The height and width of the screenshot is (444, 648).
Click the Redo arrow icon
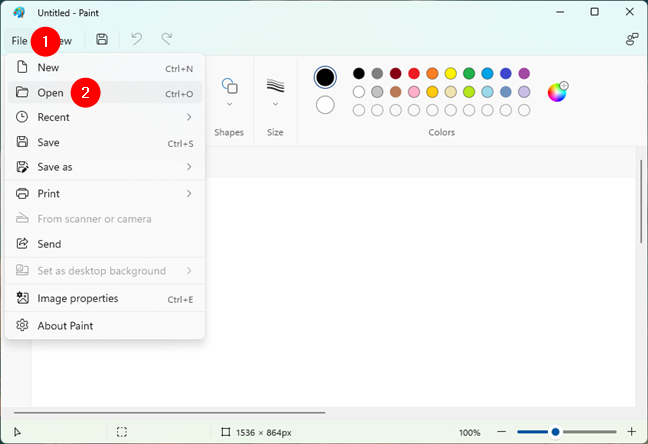tap(167, 39)
